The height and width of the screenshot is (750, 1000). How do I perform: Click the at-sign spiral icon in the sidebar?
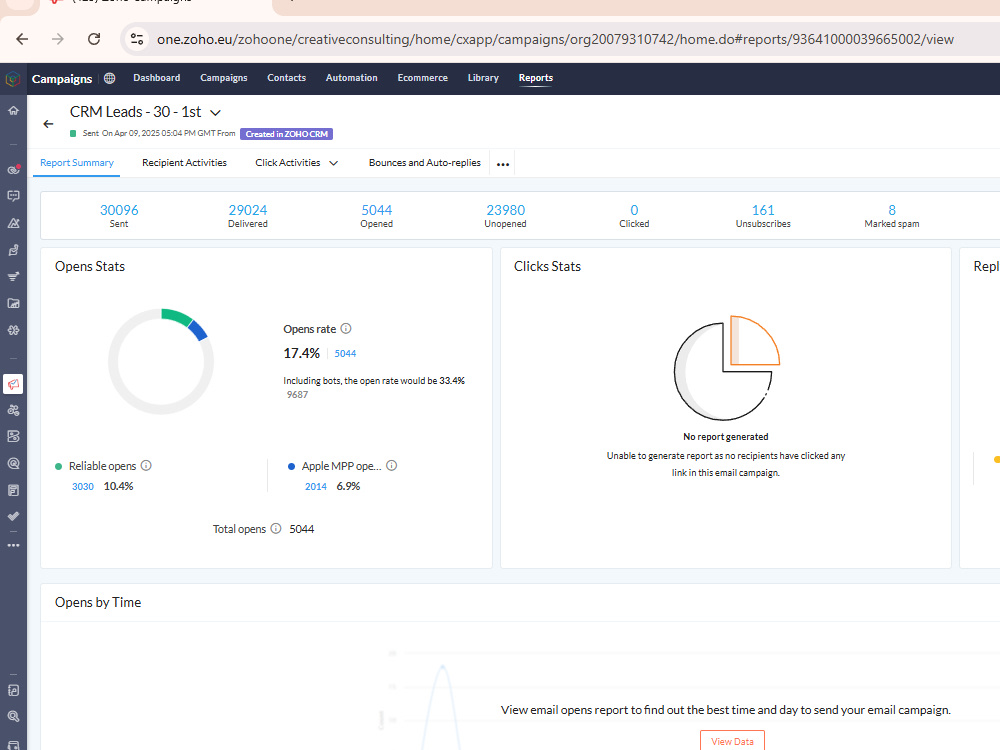click(x=13, y=464)
